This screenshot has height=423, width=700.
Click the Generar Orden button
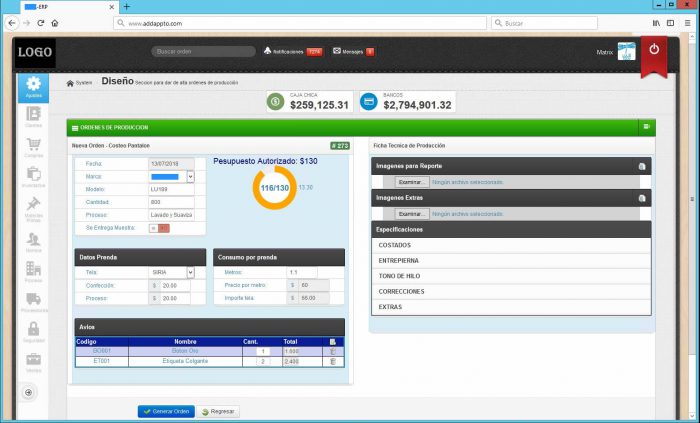tap(166, 411)
